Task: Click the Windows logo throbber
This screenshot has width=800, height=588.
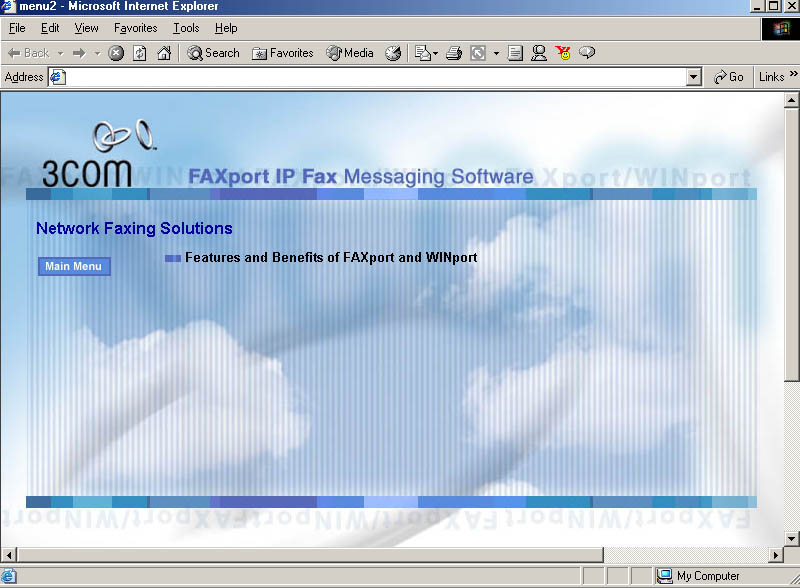Action: [x=780, y=29]
